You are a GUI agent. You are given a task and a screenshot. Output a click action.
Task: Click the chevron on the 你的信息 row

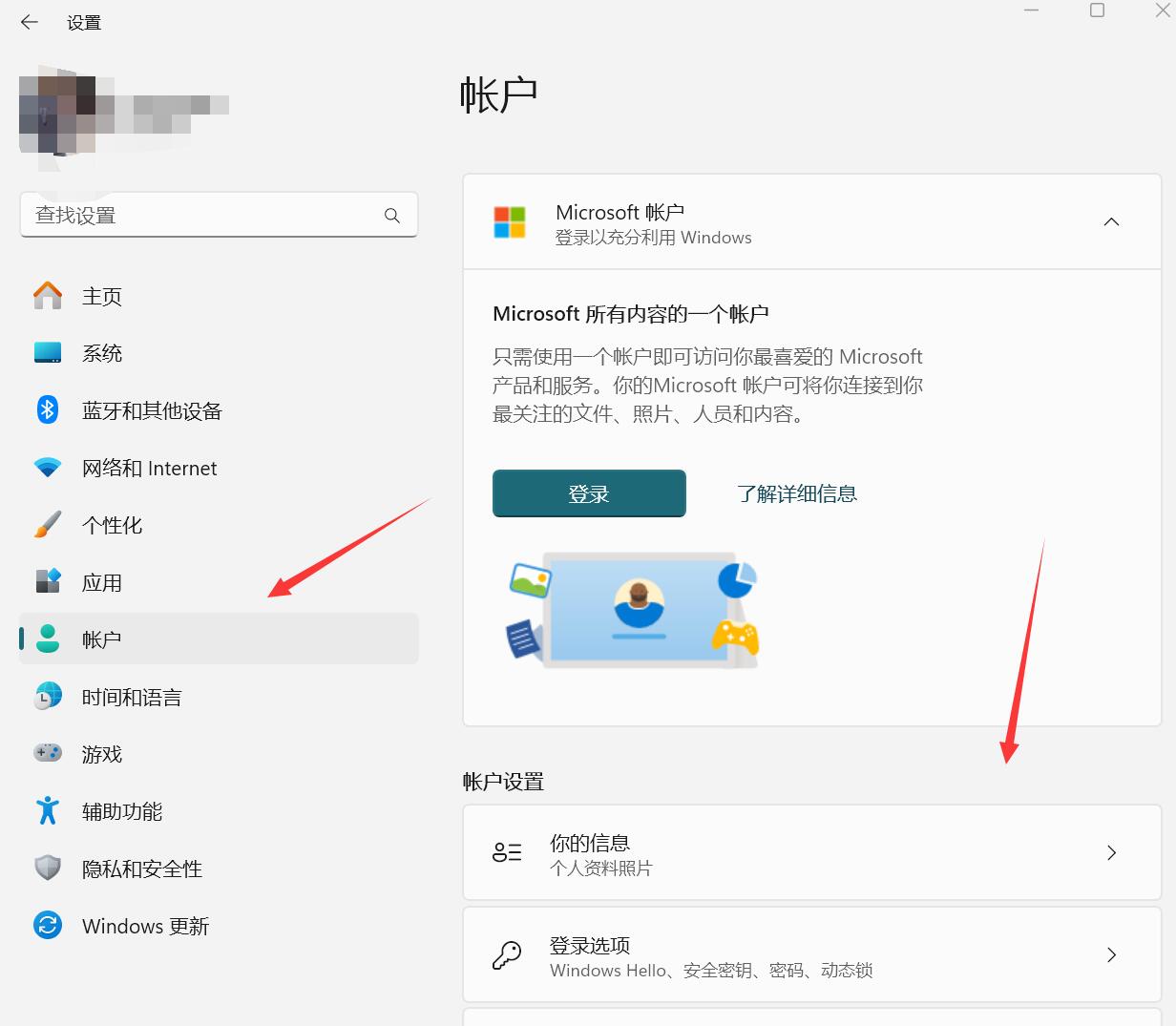(x=1111, y=852)
